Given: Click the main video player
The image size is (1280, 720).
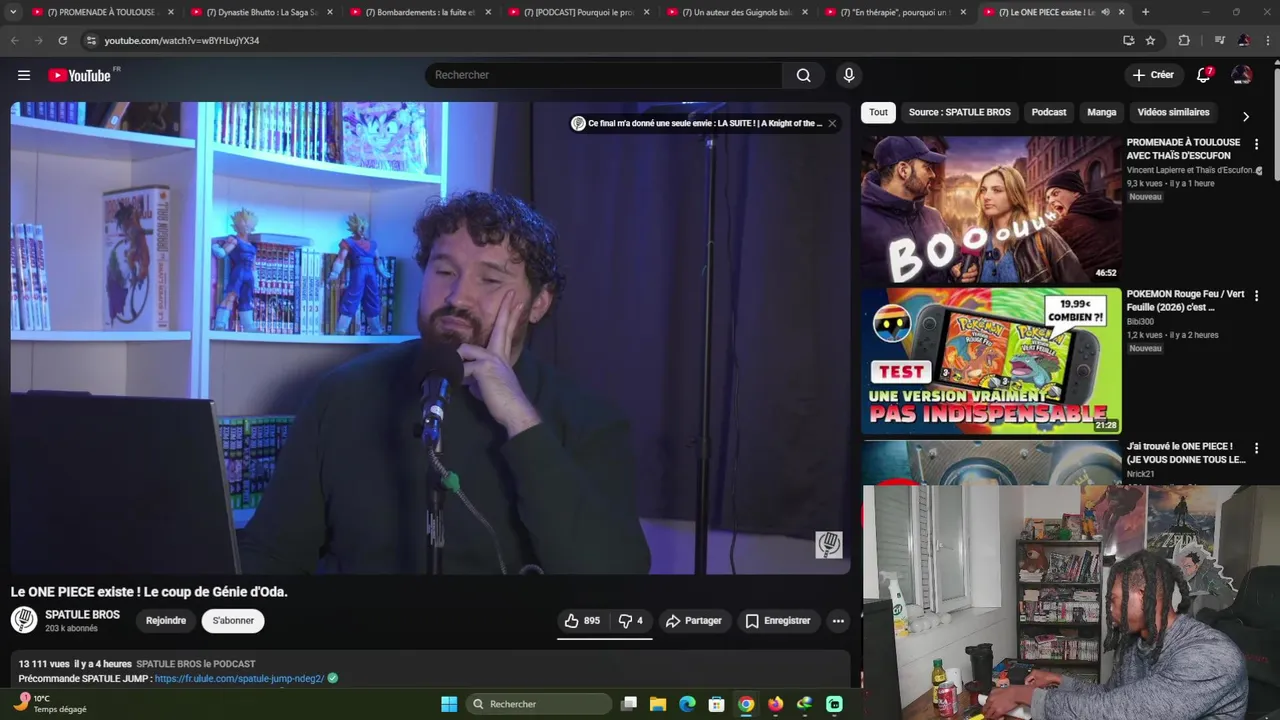Looking at the screenshot, I should tap(430, 338).
